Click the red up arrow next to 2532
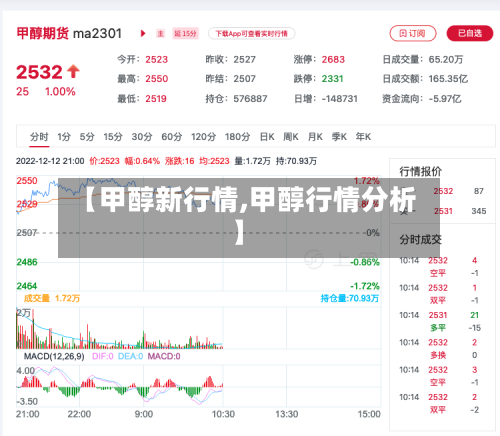This screenshot has height=436, width=500. pyautogui.click(x=73, y=71)
